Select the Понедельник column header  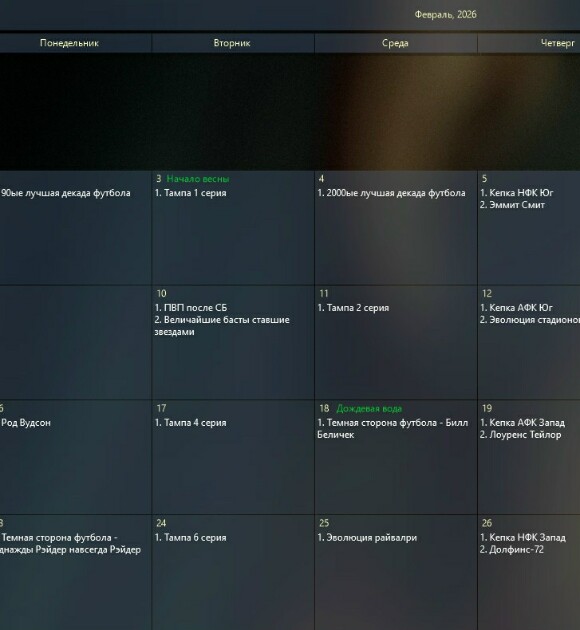(x=69, y=43)
